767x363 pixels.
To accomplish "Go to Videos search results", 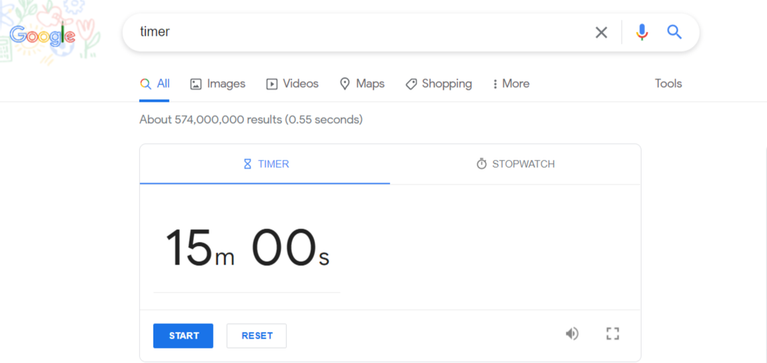I will [x=292, y=84].
